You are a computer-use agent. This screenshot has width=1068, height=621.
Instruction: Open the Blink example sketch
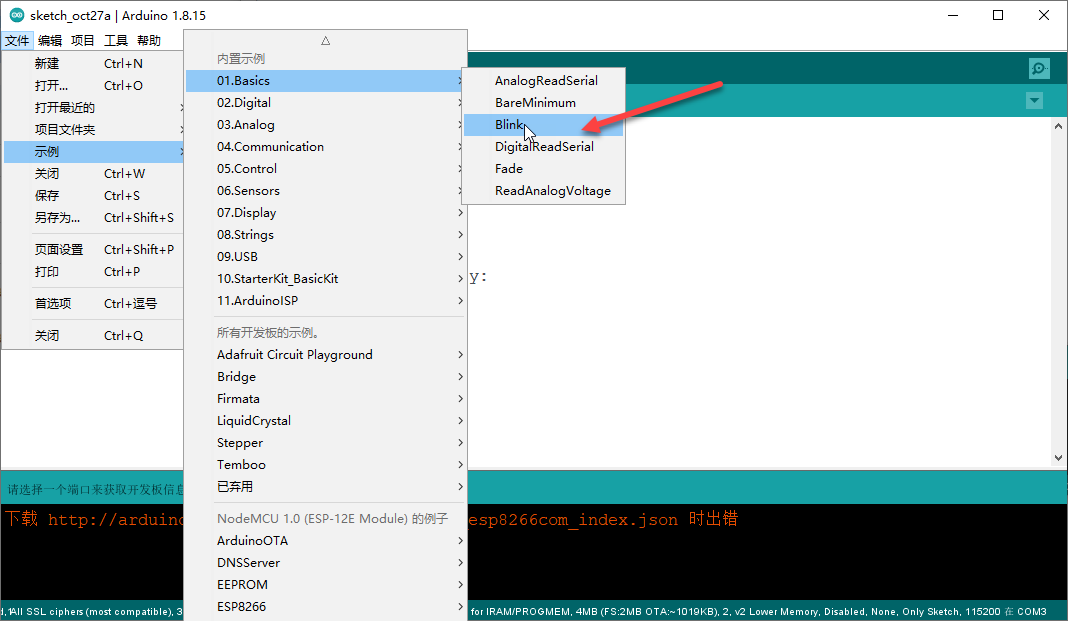(544, 125)
